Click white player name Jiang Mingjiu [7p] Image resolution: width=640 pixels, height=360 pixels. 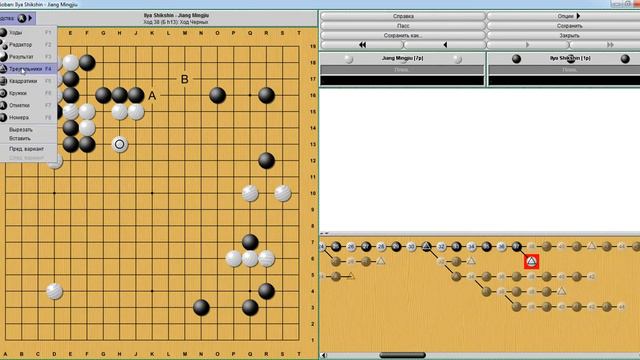(402, 58)
